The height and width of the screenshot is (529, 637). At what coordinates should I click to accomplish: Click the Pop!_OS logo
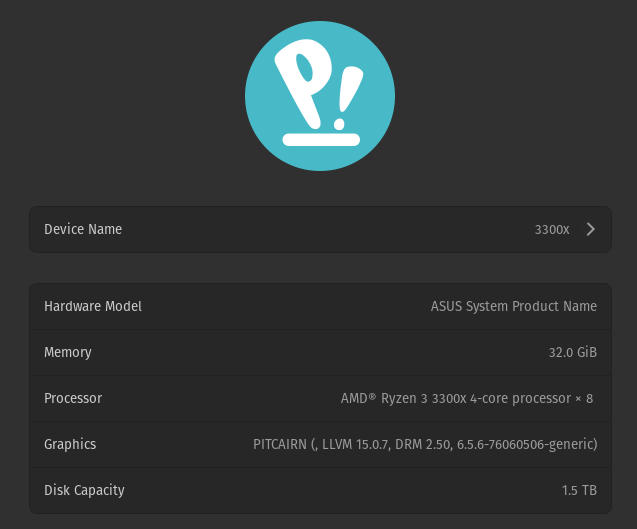coord(319,96)
